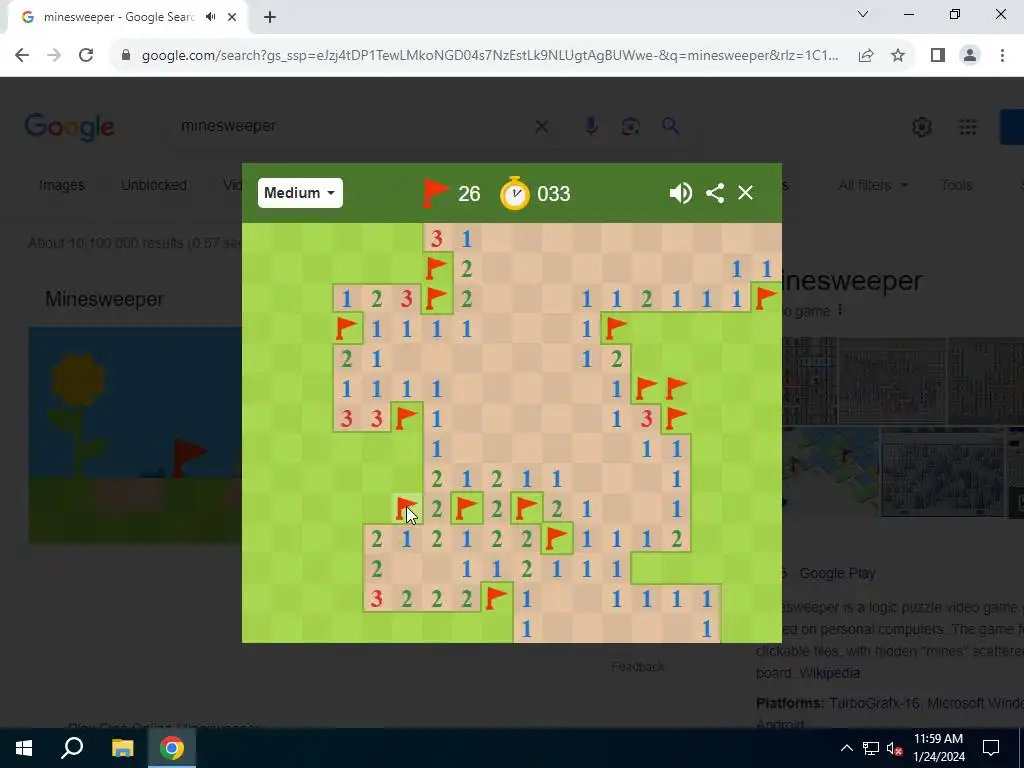Open the Windows Start menu
1024x768 pixels.
(24, 748)
